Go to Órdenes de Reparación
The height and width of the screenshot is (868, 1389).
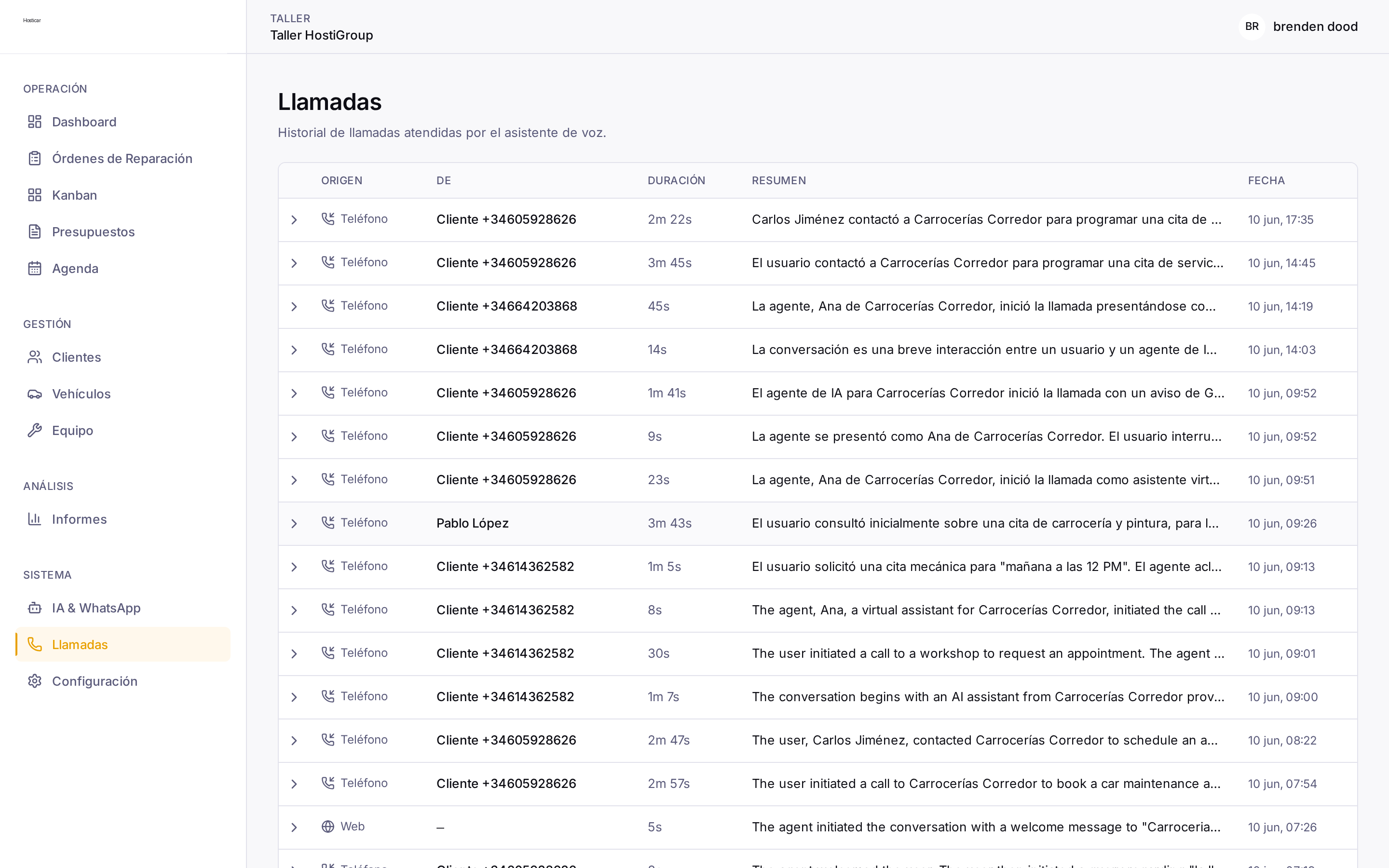pos(123,159)
